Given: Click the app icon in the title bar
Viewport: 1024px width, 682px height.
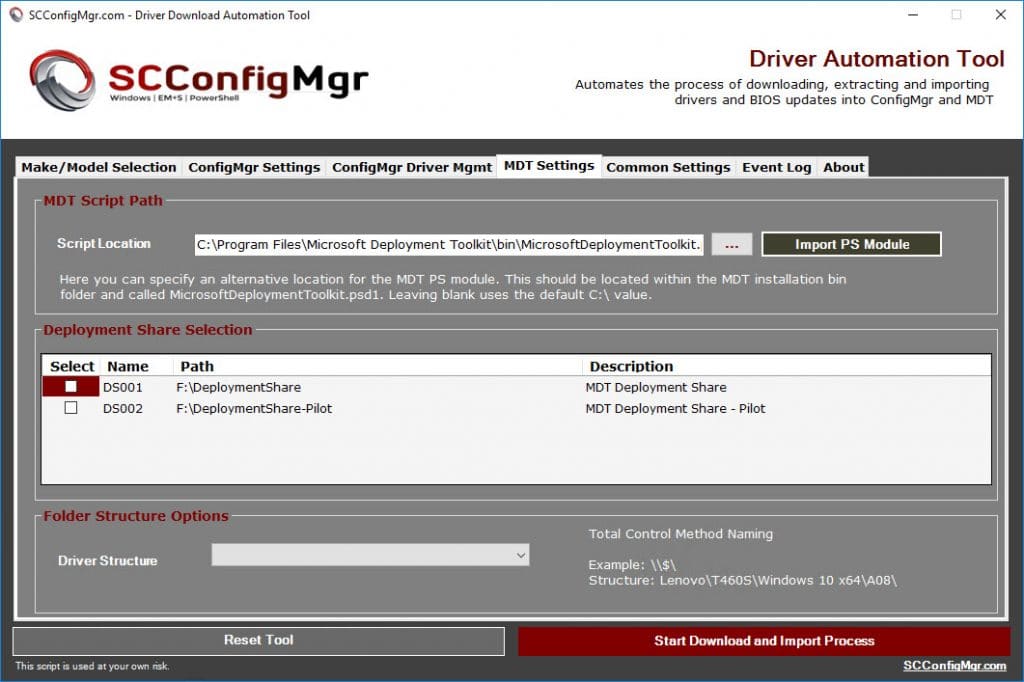Looking at the screenshot, I should tap(16, 15).
